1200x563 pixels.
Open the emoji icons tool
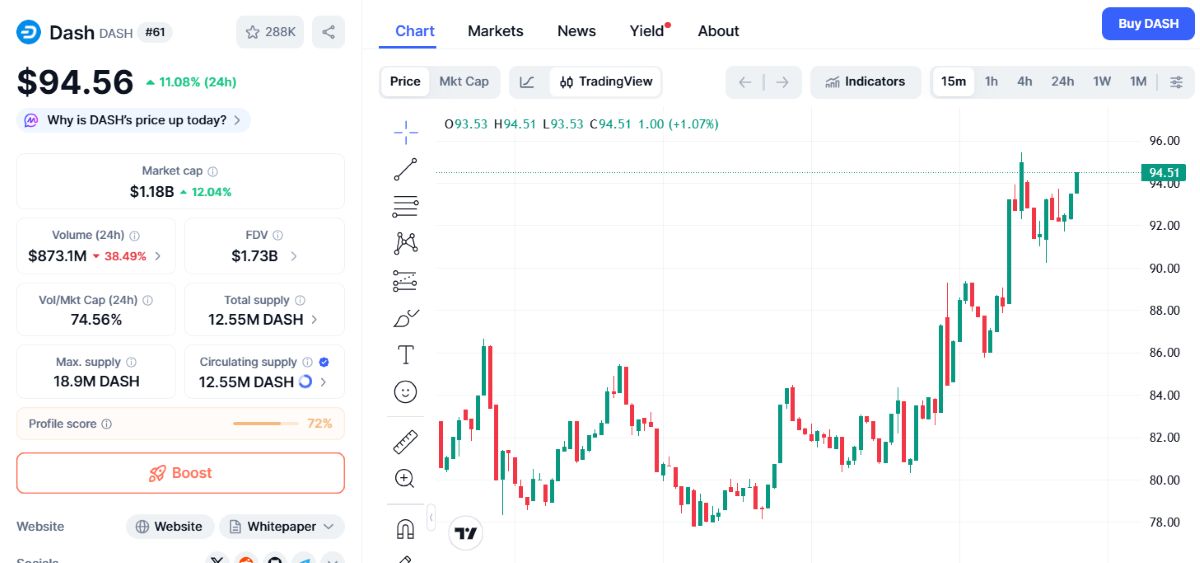[x=405, y=392]
